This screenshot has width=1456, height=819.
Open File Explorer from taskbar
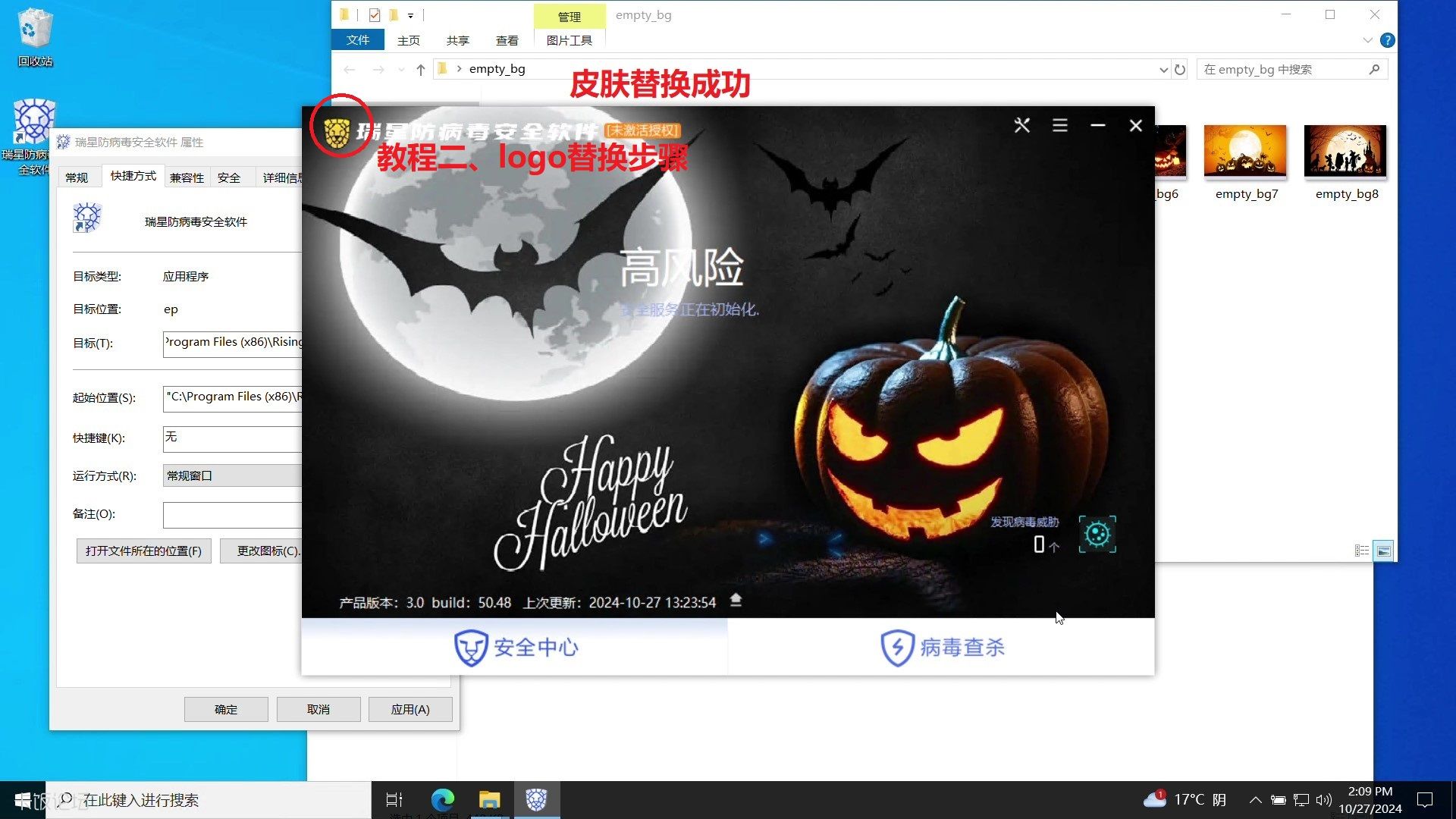[490, 799]
